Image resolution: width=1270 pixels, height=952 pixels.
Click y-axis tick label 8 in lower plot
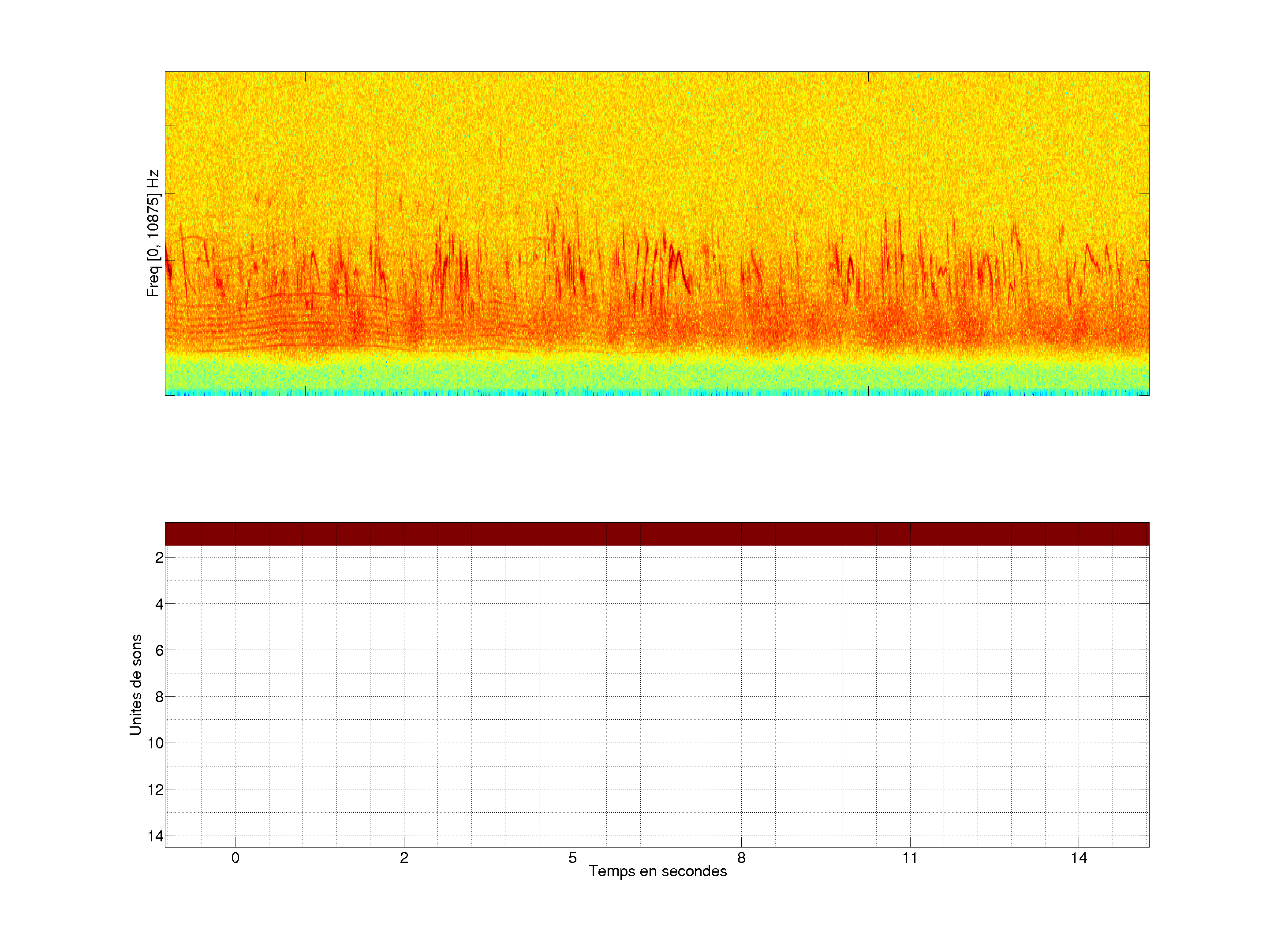coord(159,697)
